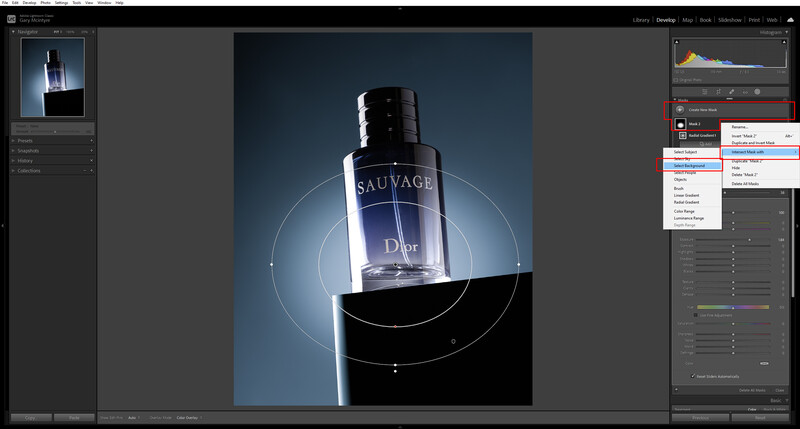Expand the Presets panel

[13, 141]
